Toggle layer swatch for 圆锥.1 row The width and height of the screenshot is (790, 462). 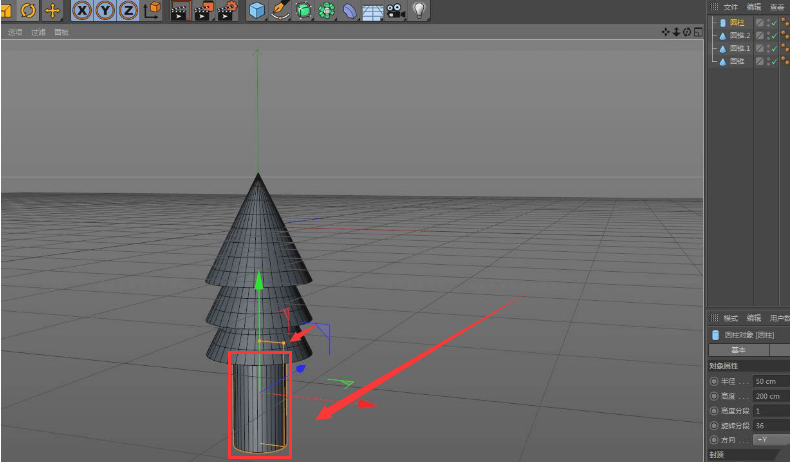coord(760,48)
